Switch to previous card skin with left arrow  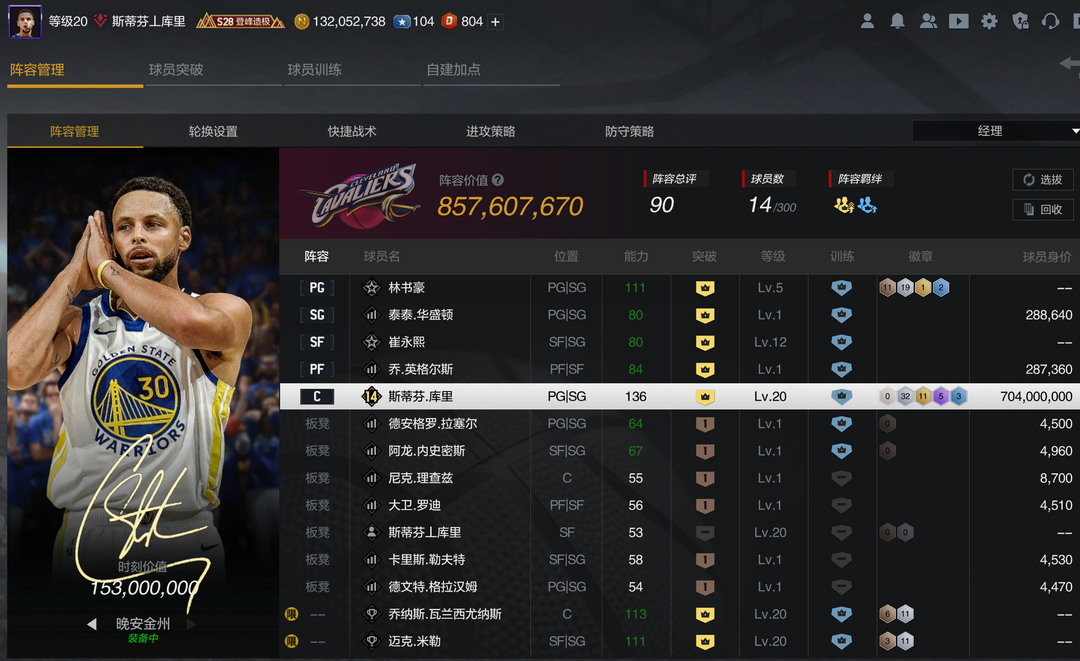(92, 624)
